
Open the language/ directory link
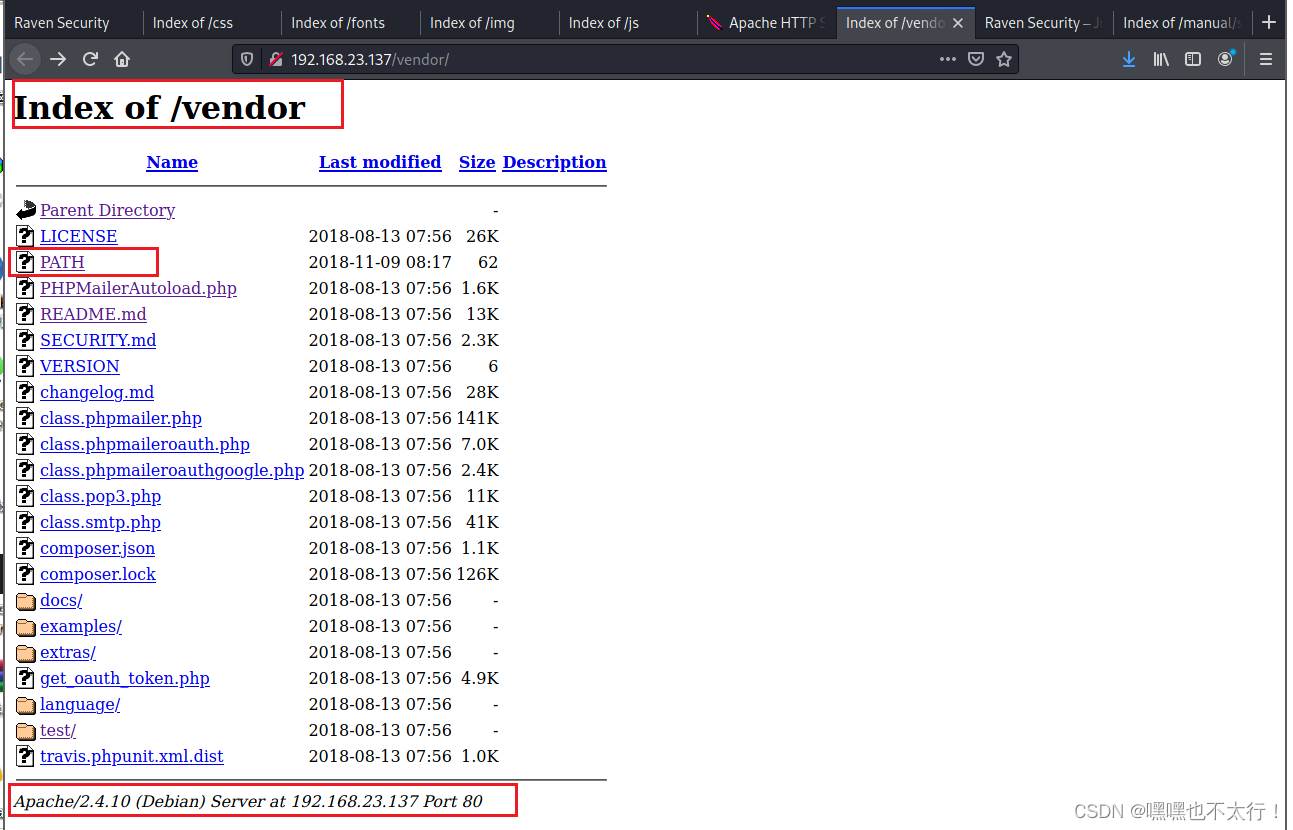point(80,704)
